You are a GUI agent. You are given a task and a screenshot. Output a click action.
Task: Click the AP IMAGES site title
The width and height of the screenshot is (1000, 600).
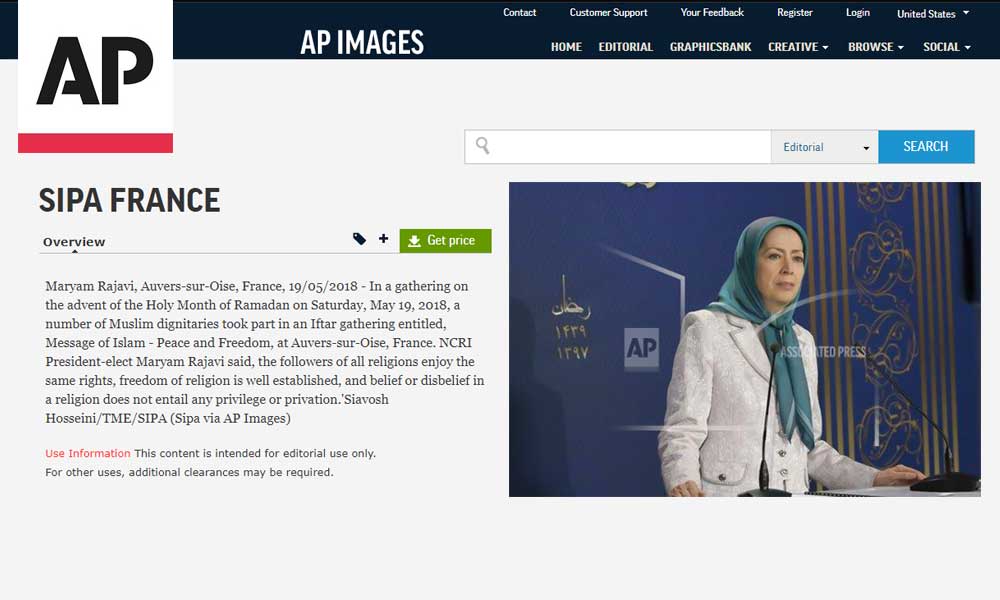point(362,43)
